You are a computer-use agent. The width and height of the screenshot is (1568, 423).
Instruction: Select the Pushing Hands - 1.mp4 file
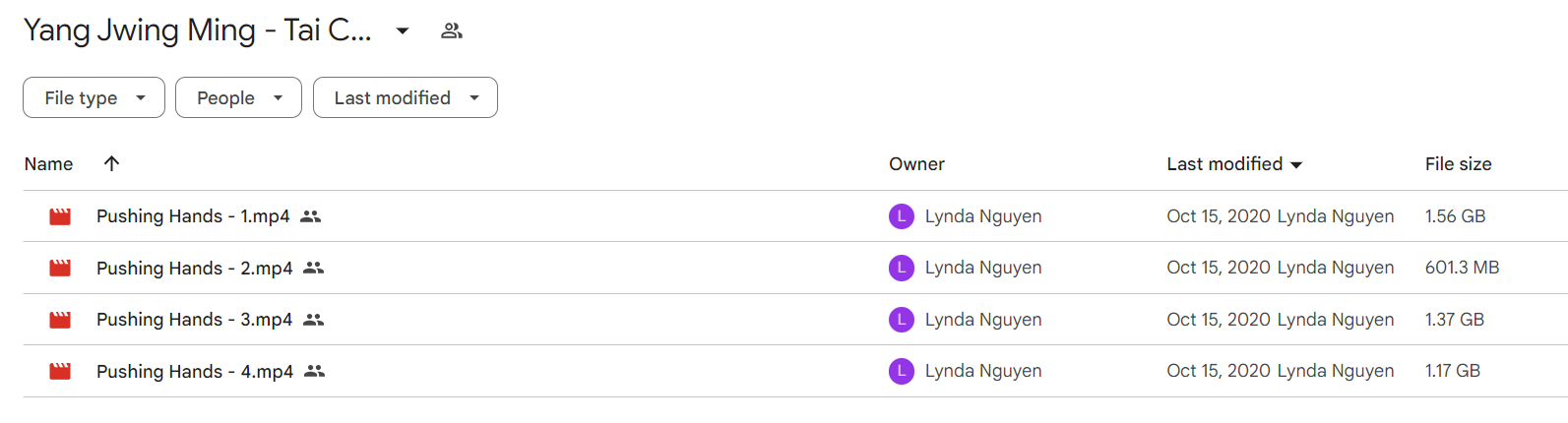795,216
